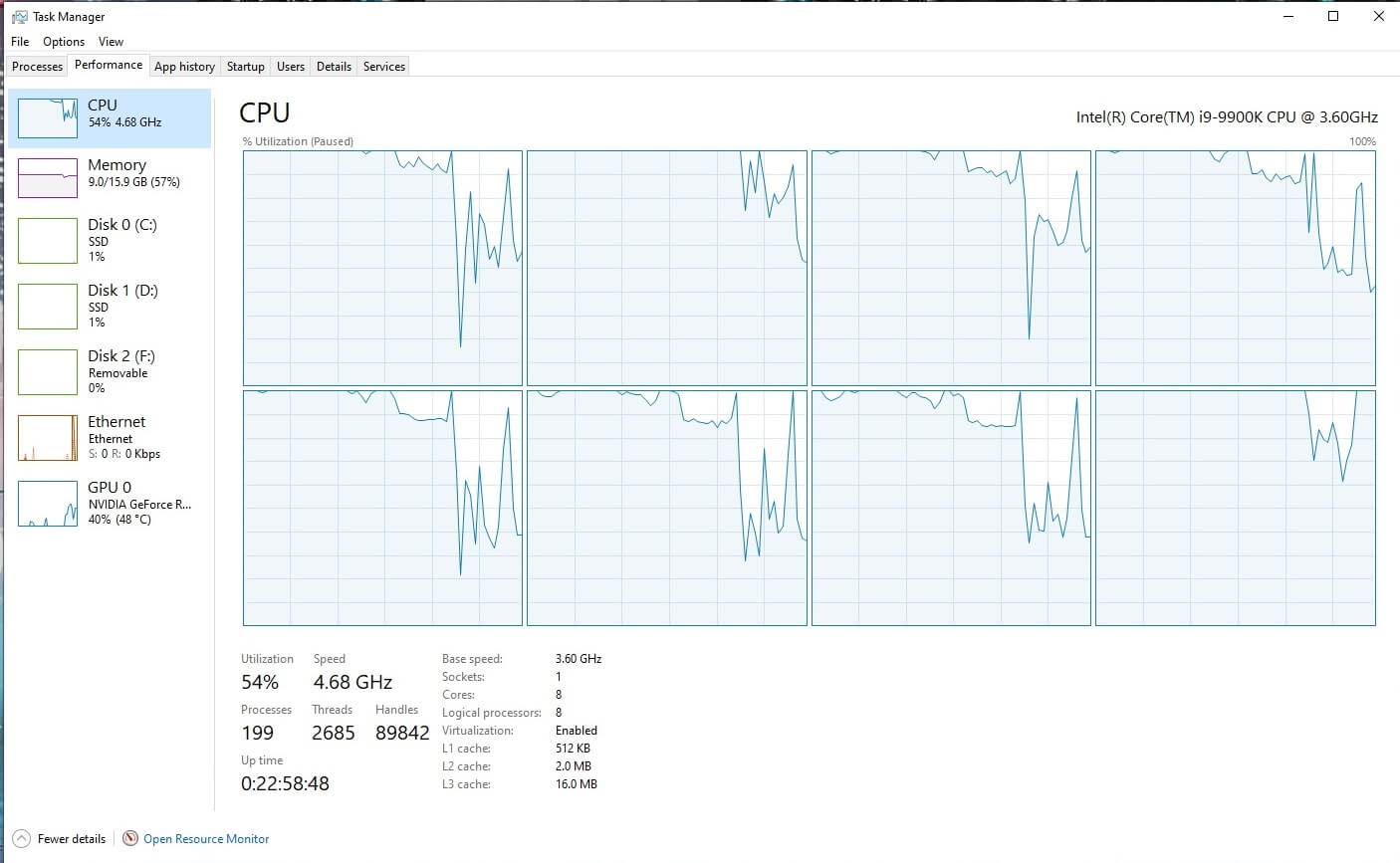The width and height of the screenshot is (1400, 863).
Task: Open the Ethernet activity graph thumbnail
Action: pos(48,438)
